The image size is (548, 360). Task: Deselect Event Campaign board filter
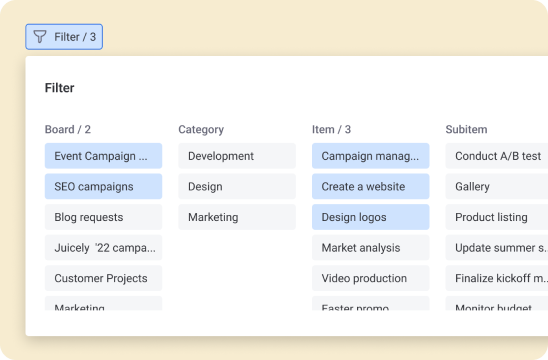click(x=103, y=156)
